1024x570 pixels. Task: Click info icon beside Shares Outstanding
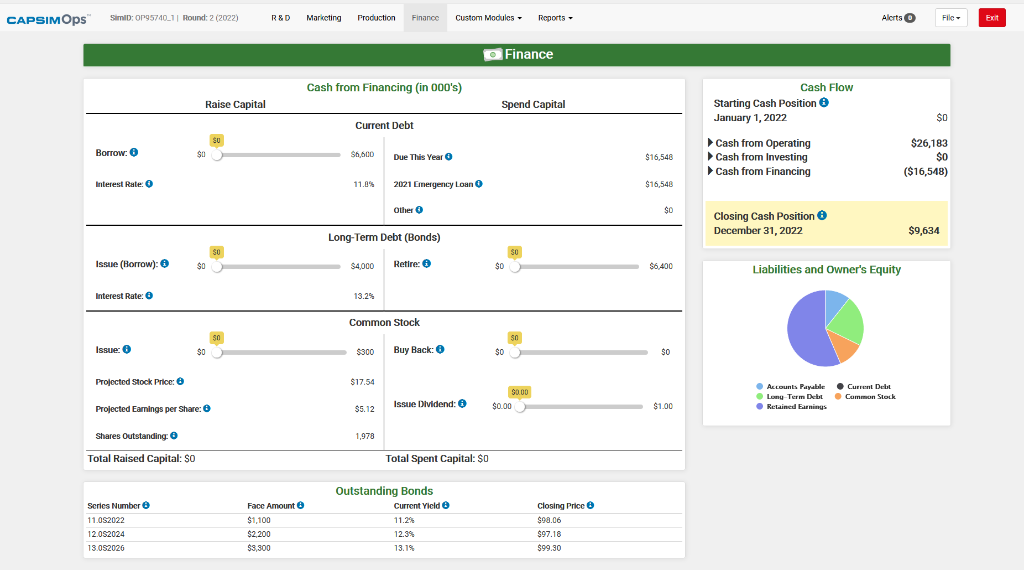(x=174, y=436)
